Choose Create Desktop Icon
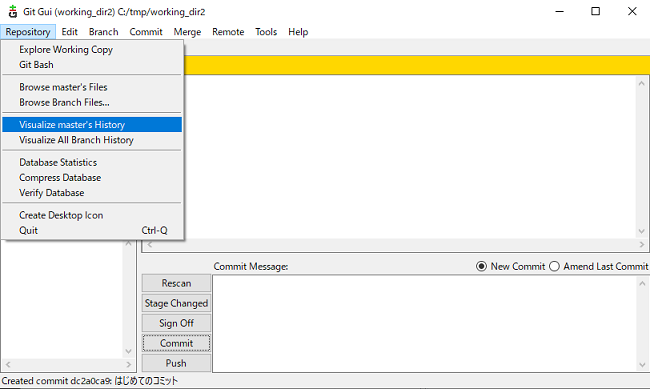This screenshot has width=650, height=389. click(92, 215)
